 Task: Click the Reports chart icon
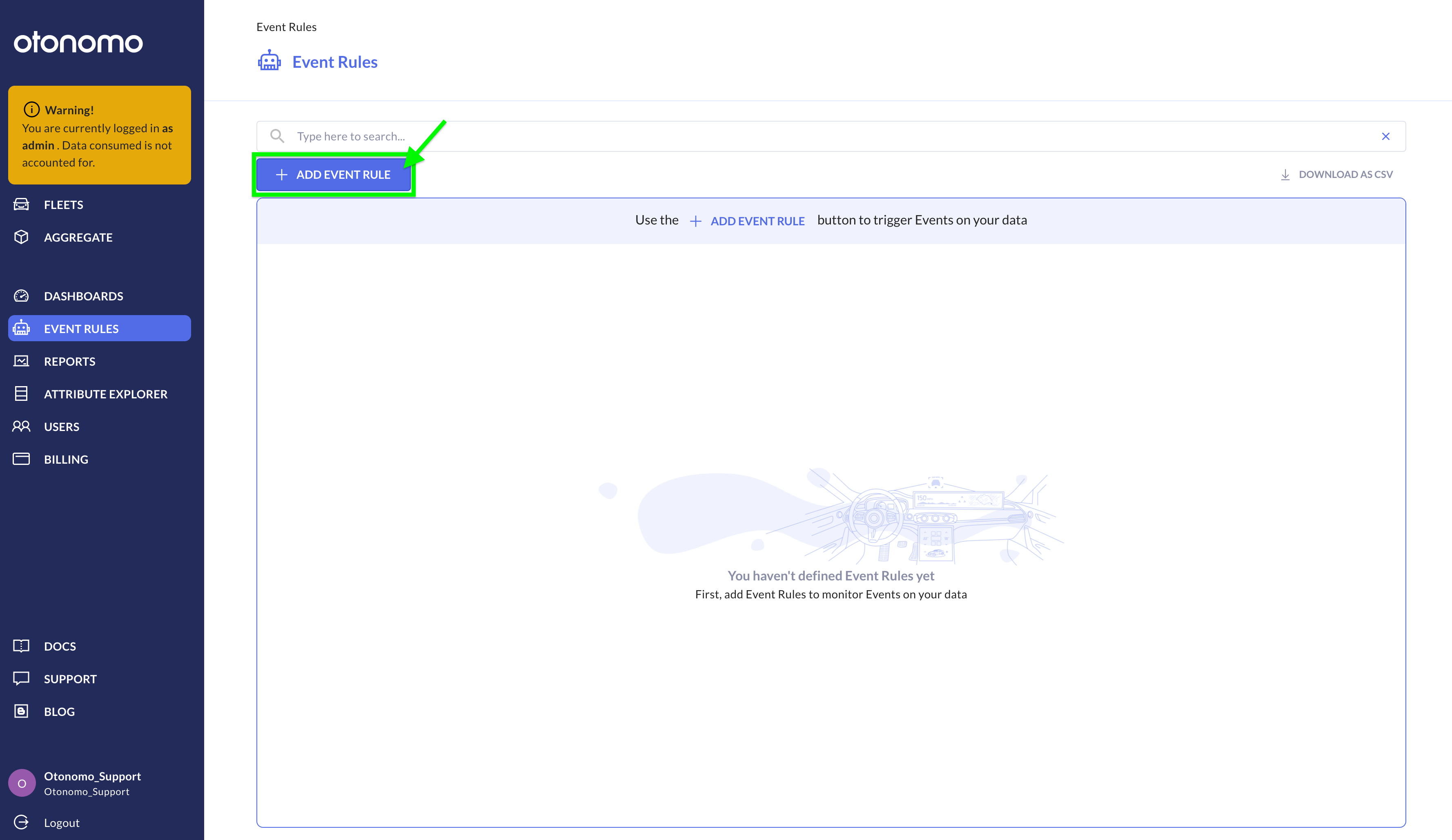click(x=21, y=361)
